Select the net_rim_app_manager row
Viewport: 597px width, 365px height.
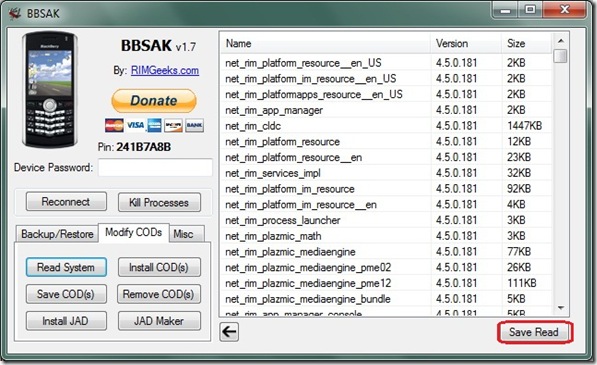point(386,110)
